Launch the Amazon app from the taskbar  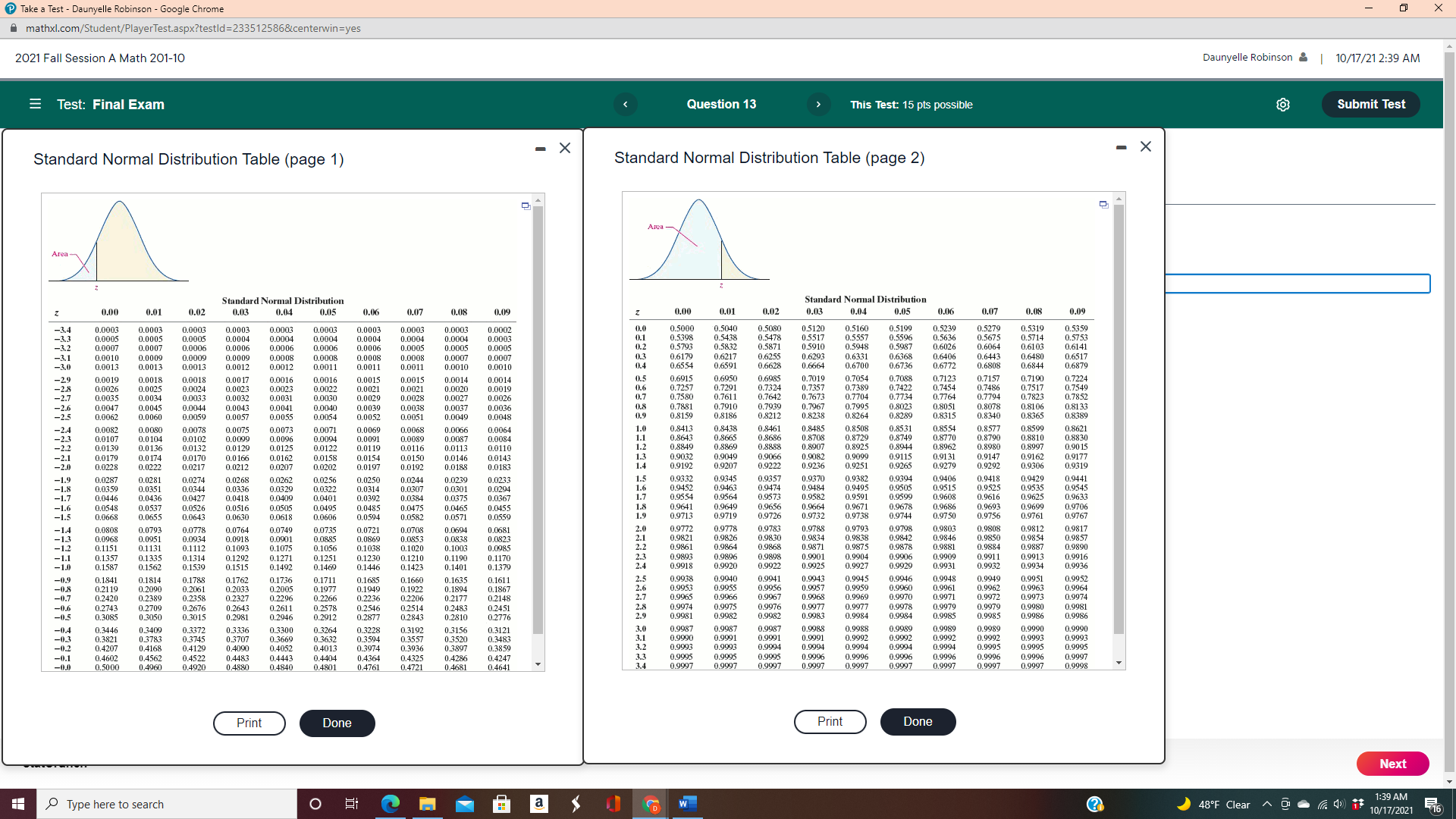point(539,804)
